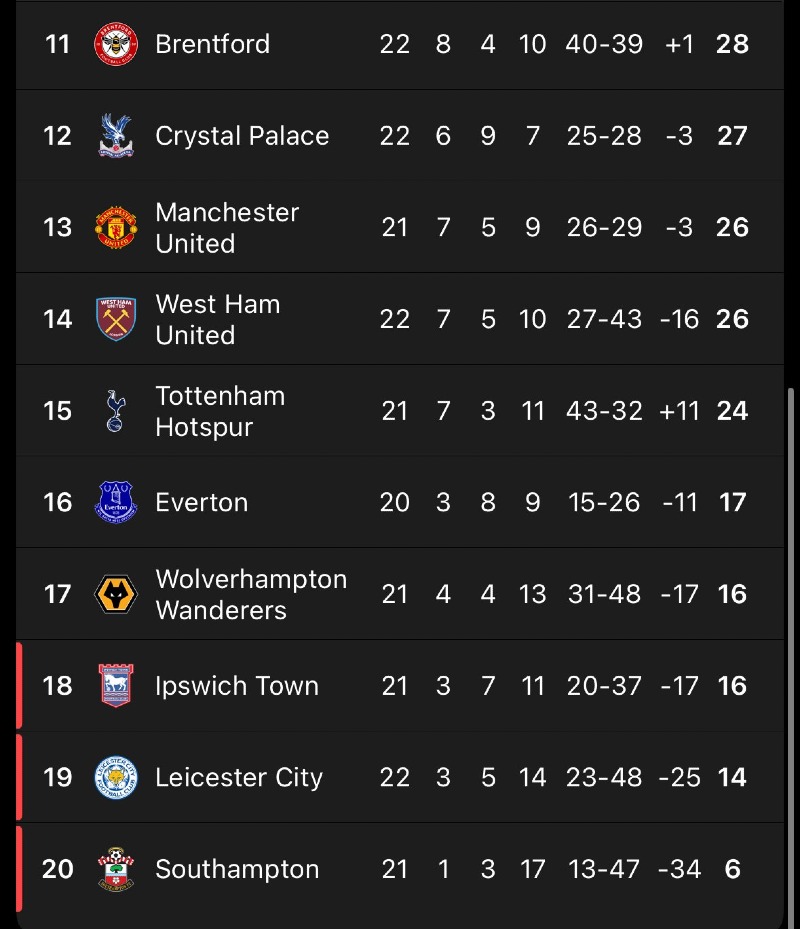The height and width of the screenshot is (929, 800).
Task: Tap the Everton club badge
Action: pos(116,502)
